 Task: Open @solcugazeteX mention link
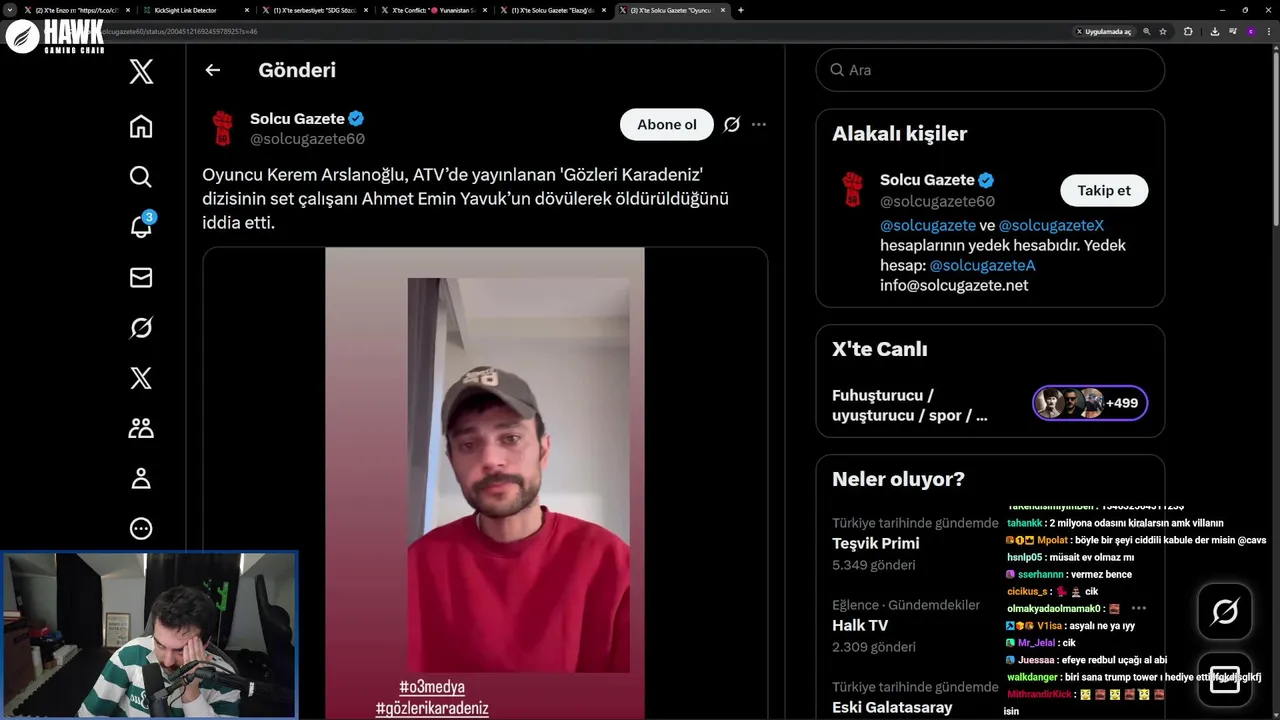point(1051,225)
